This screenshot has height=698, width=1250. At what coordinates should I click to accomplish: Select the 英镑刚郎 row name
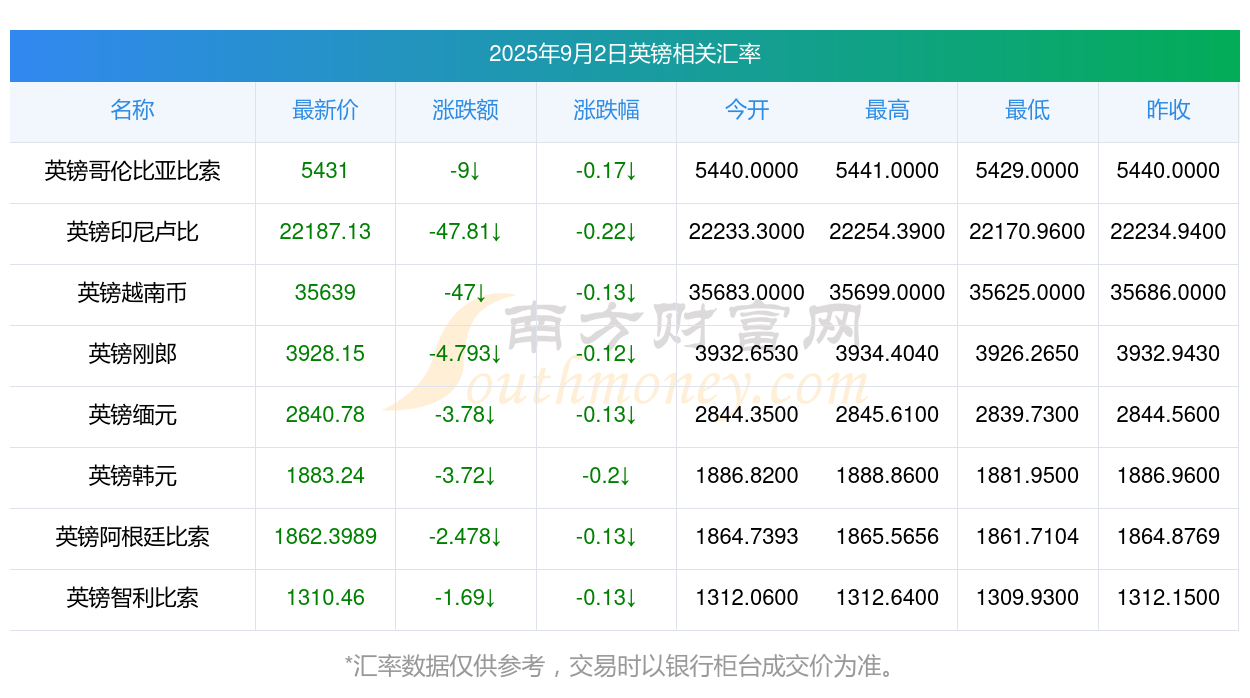[x=132, y=354]
